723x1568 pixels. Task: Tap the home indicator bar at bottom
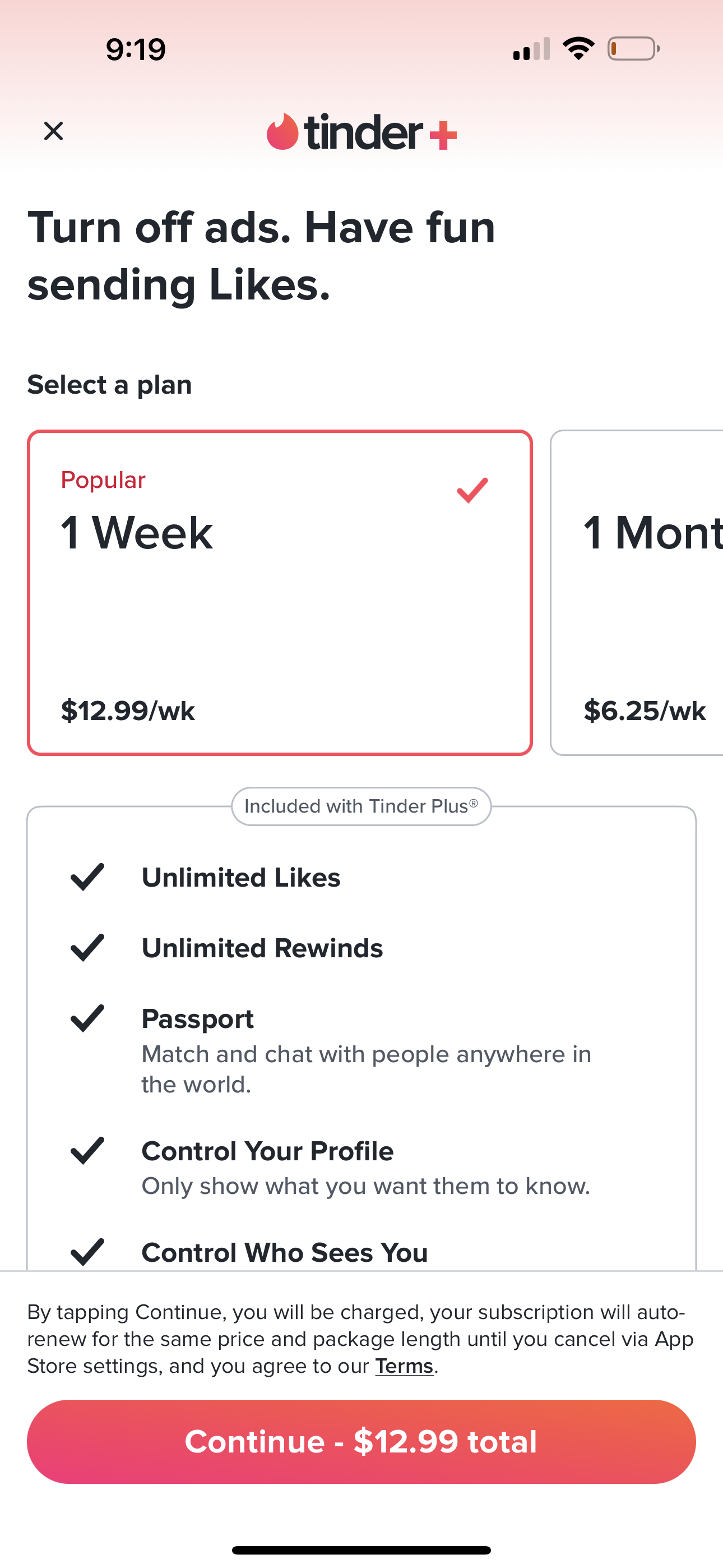tap(361, 1549)
